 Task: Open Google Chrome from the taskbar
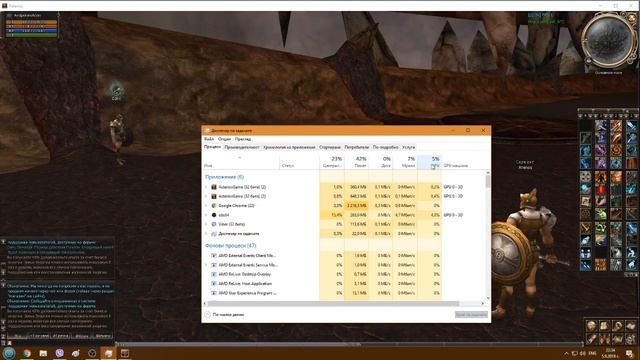(27, 353)
